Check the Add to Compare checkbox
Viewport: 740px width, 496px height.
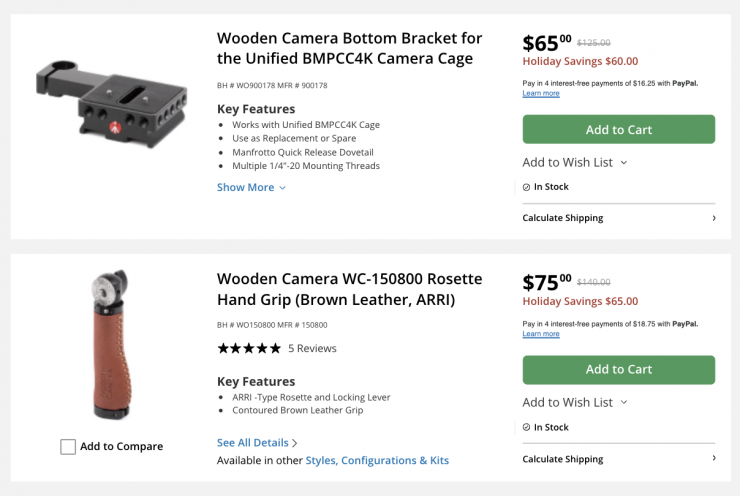click(68, 447)
